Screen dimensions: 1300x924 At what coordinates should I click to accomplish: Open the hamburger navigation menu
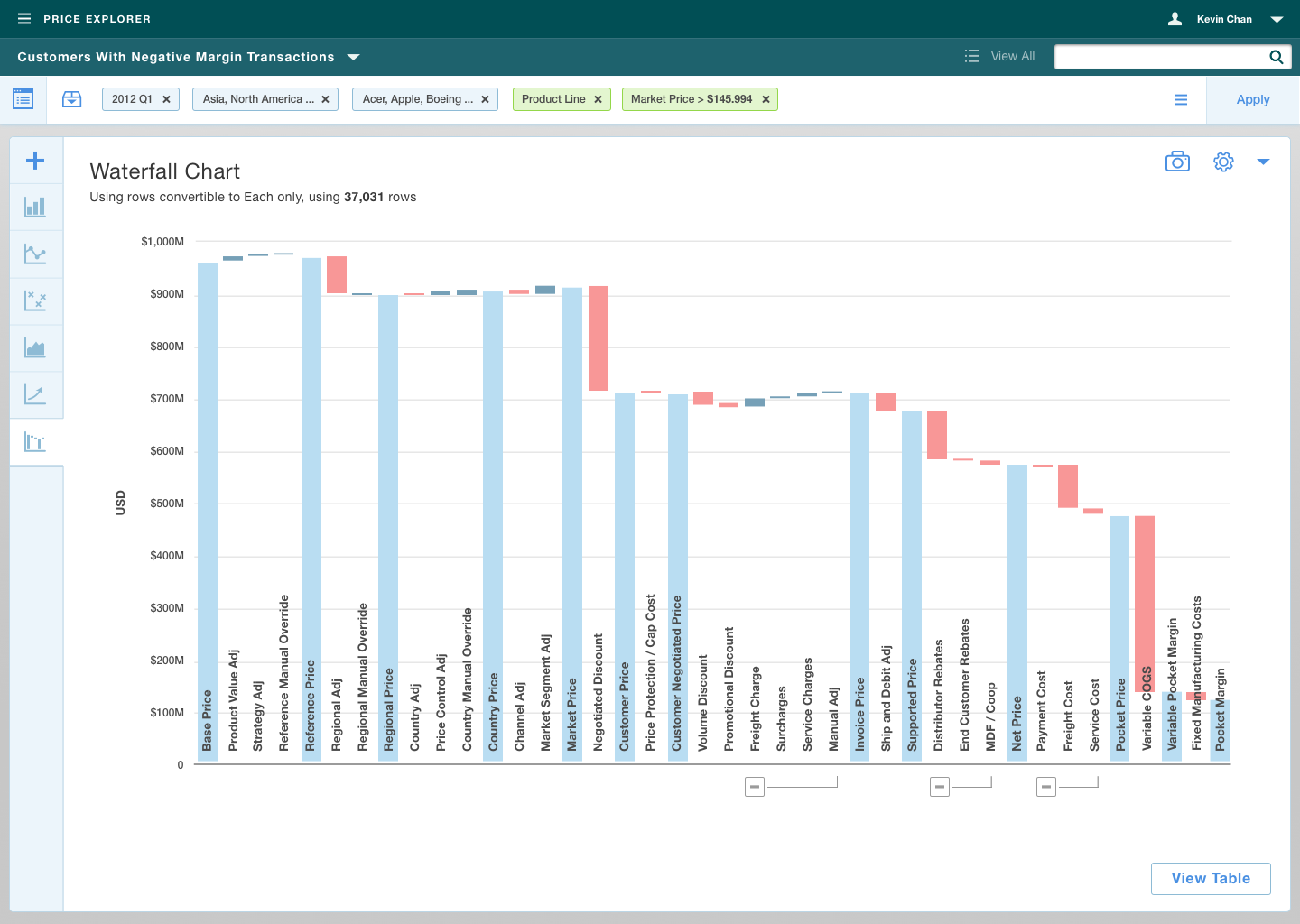click(24, 19)
